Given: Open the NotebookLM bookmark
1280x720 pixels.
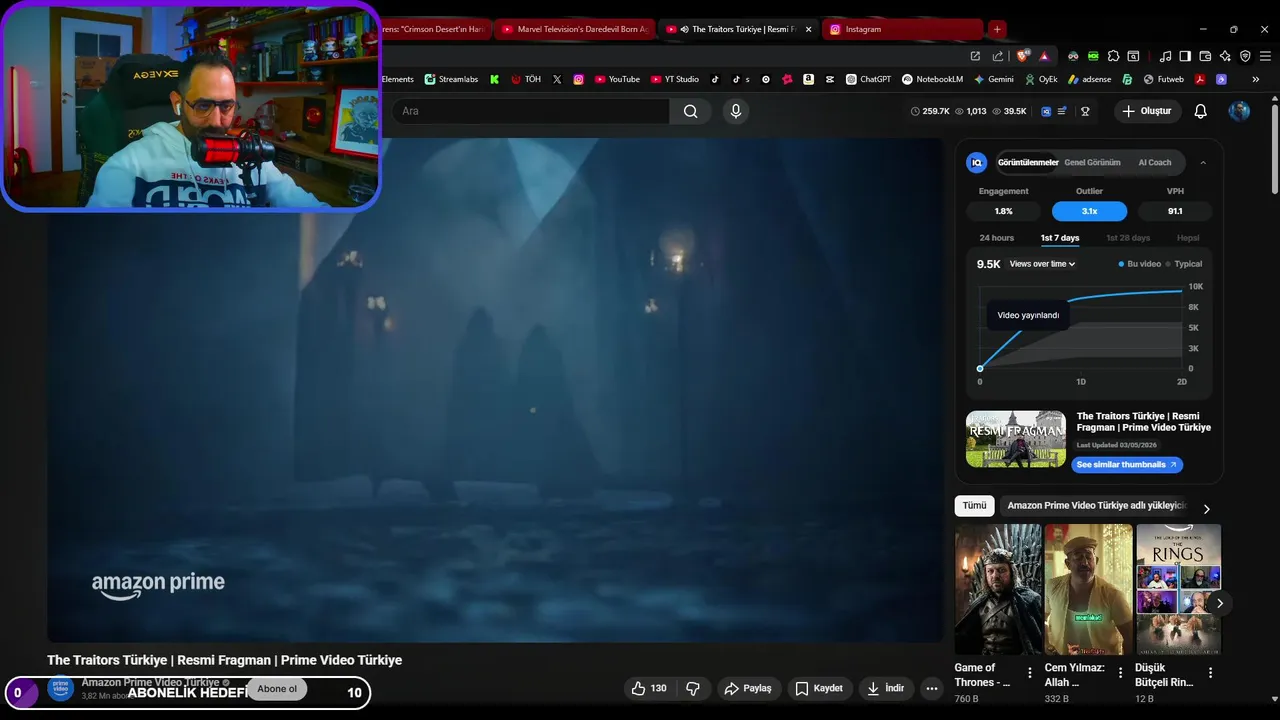Looking at the screenshot, I should tap(932, 79).
